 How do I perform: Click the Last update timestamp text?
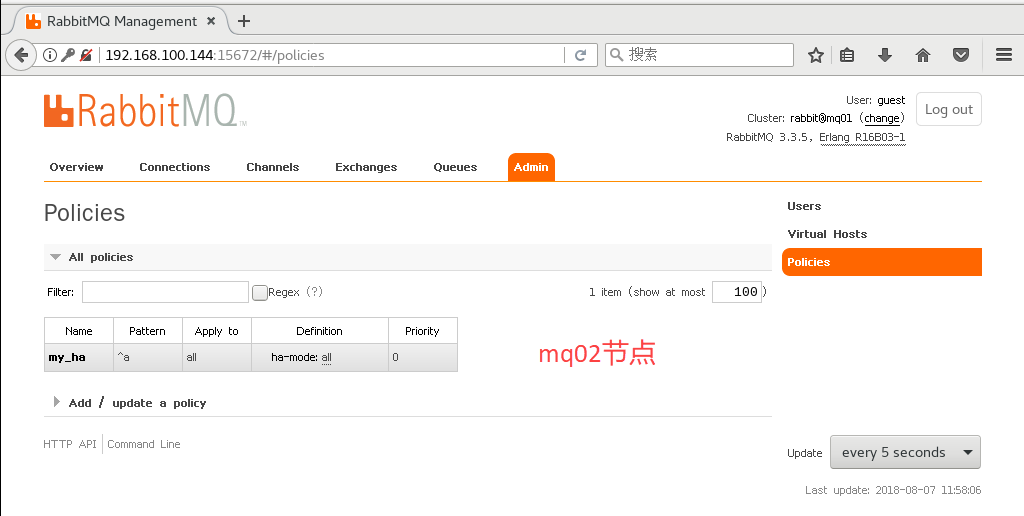893,490
